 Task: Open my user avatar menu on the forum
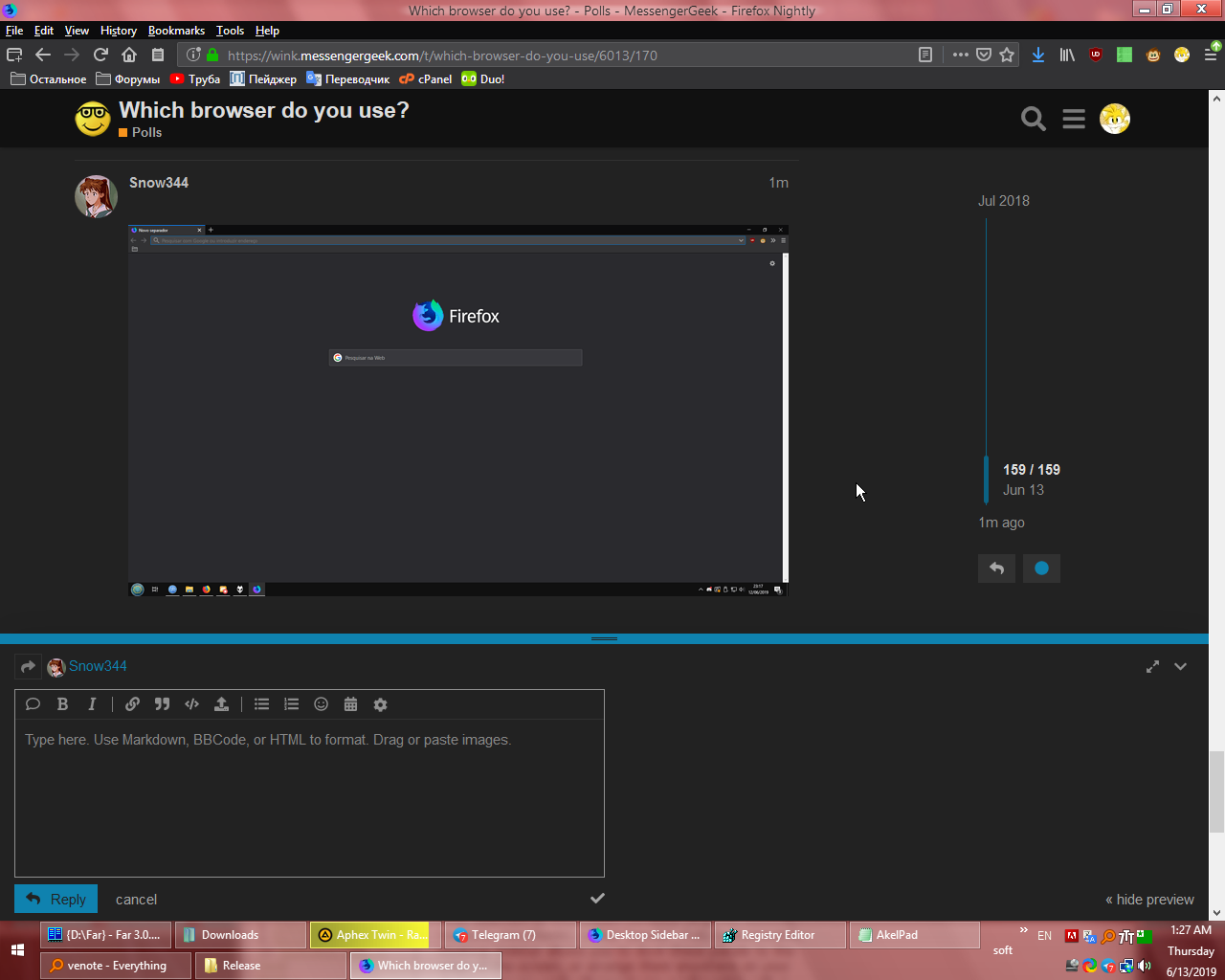tap(1115, 119)
